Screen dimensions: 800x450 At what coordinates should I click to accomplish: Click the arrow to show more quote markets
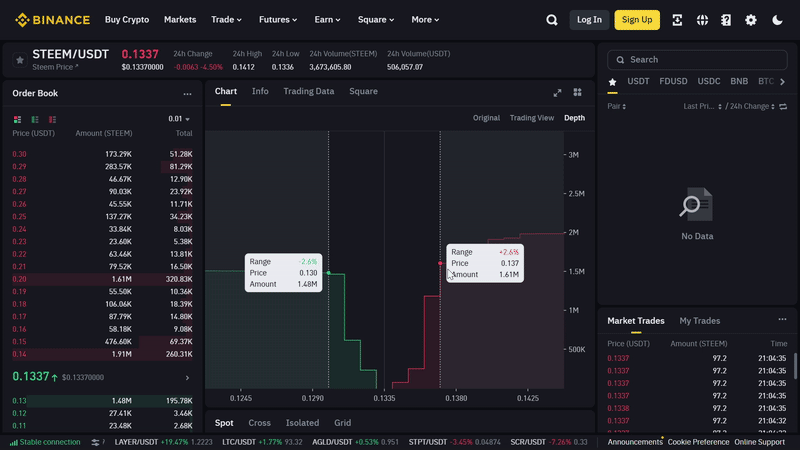[x=783, y=82]
